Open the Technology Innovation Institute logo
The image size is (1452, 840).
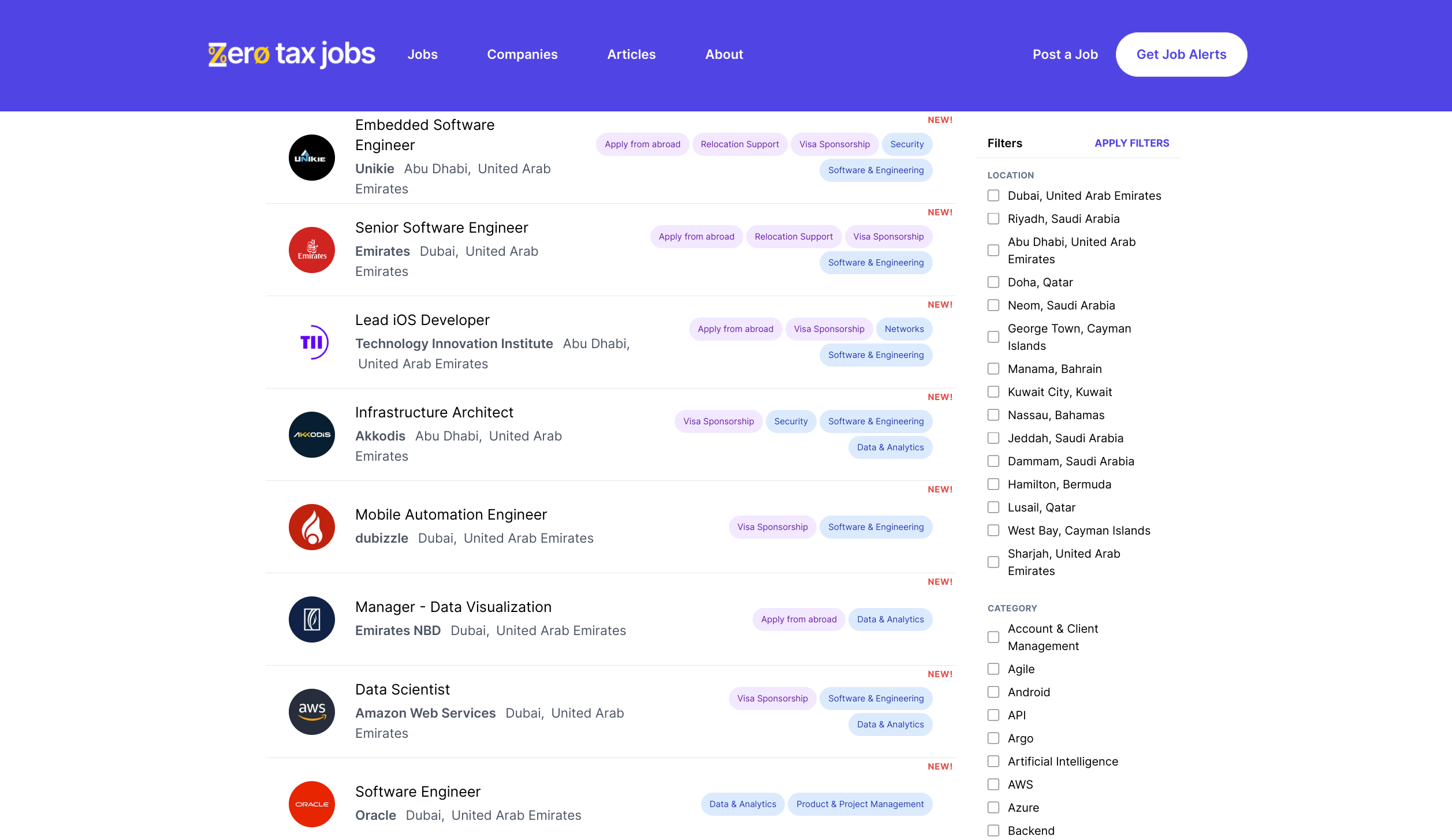click(x=312, y=342)
